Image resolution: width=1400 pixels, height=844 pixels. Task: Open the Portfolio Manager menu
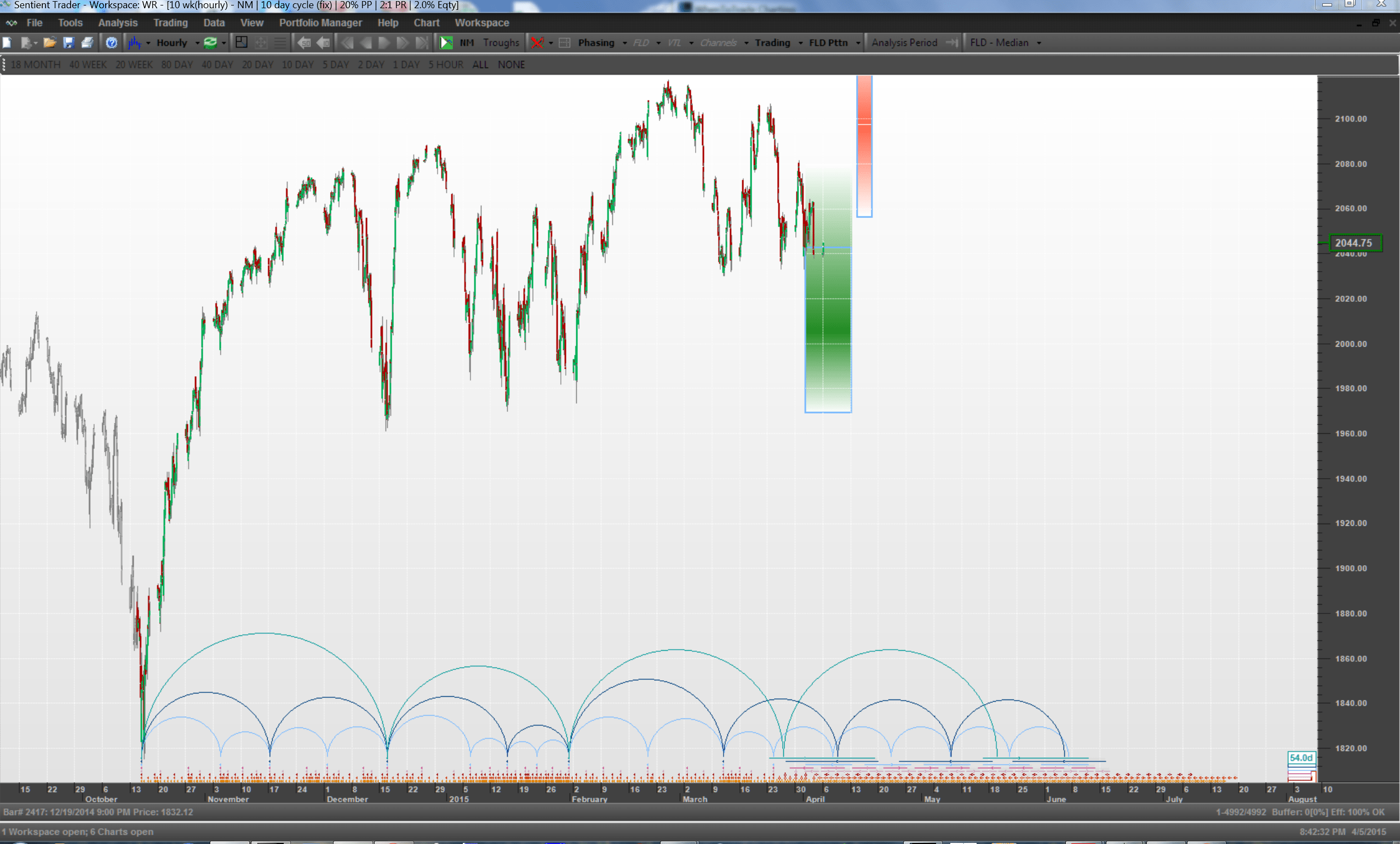click(320, 22)
